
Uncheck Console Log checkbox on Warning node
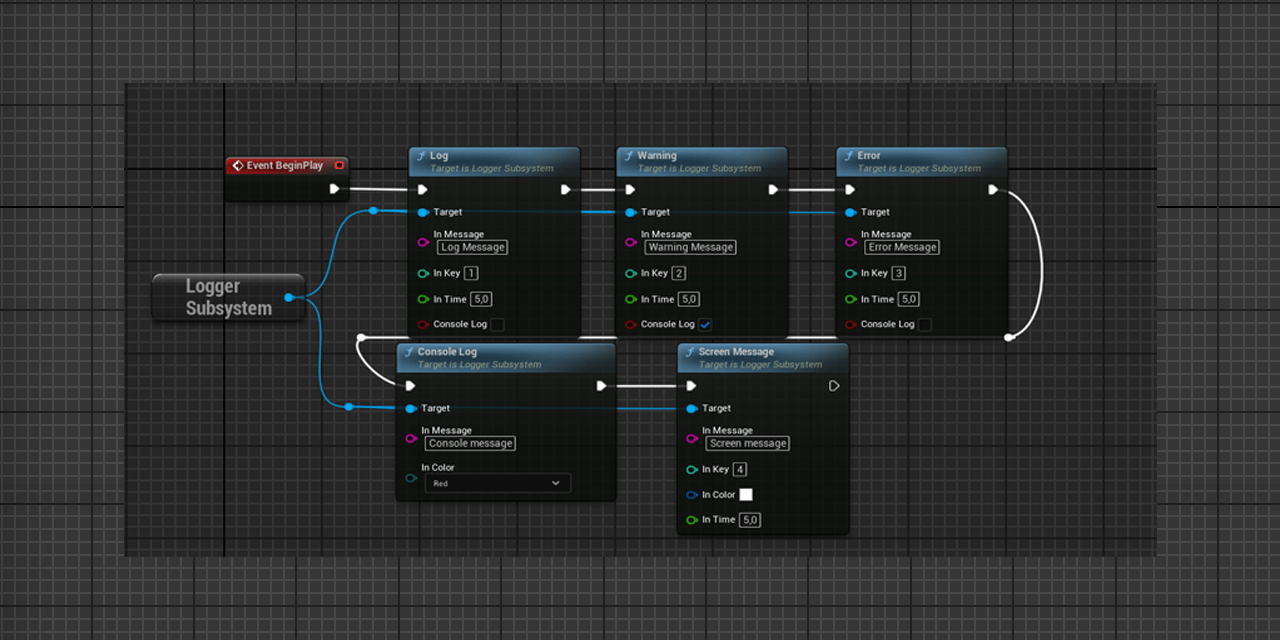(x=705, y=324)
